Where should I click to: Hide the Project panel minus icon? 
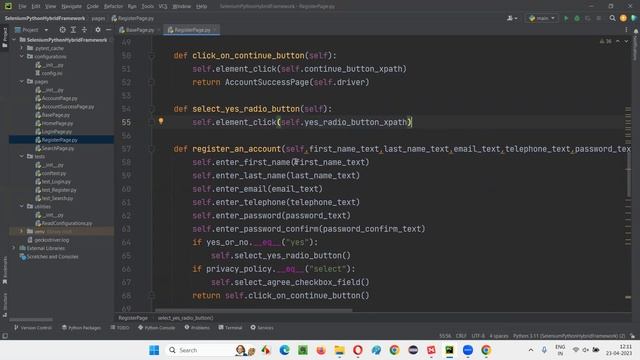[x=108, y=30]
